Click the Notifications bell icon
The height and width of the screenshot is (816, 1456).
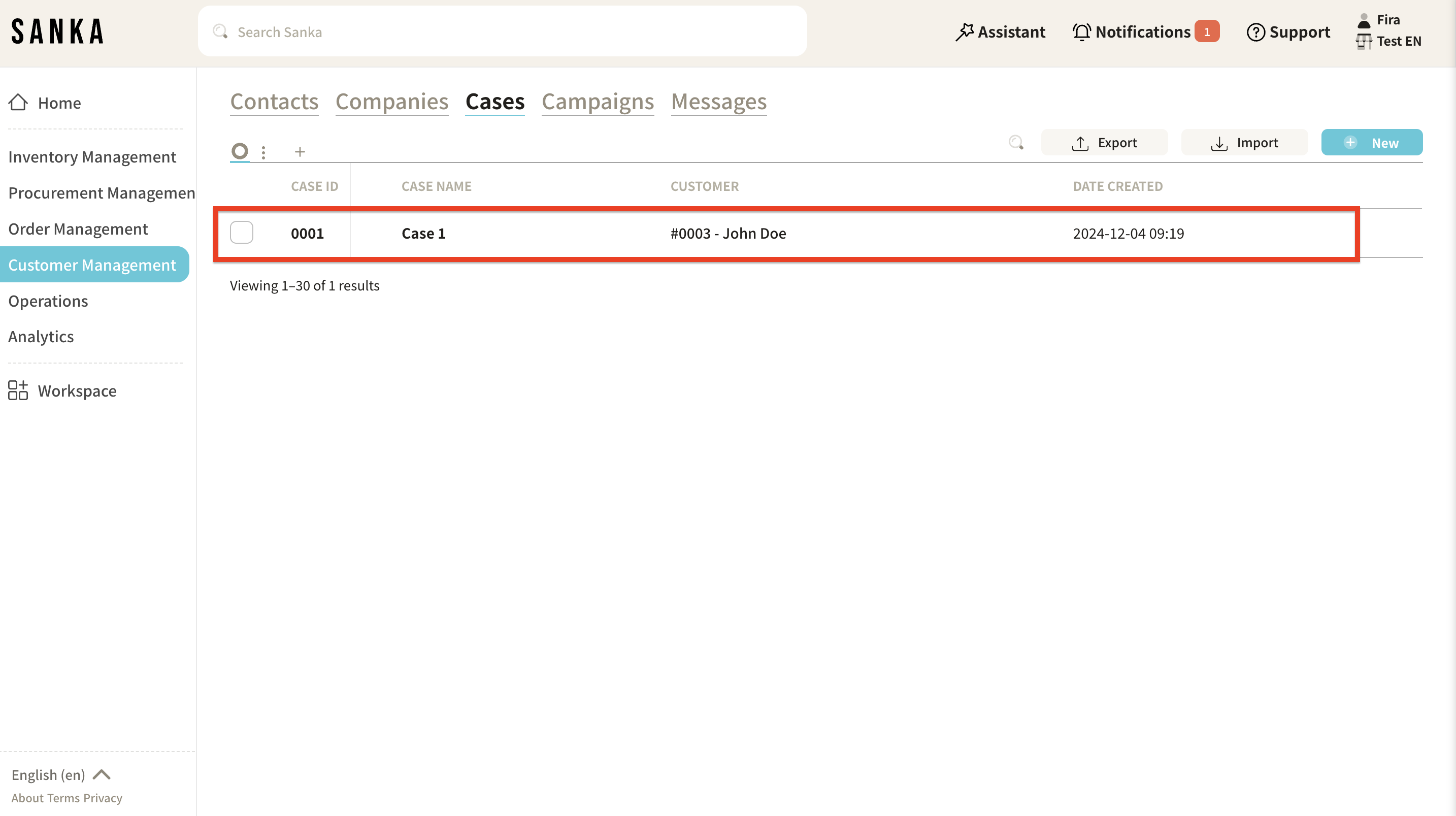click(x=1081, y=32)
